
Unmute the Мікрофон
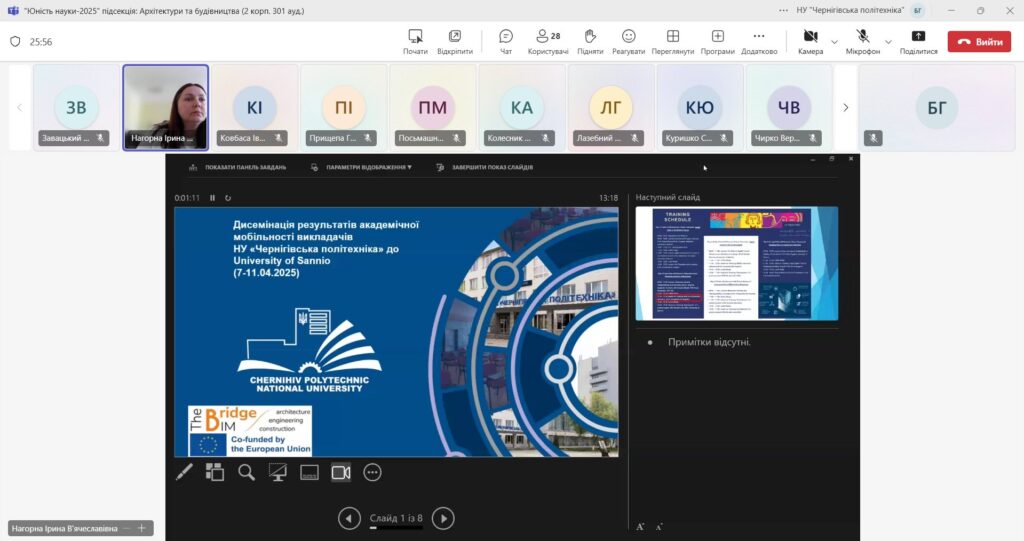(x=863, y=42)
